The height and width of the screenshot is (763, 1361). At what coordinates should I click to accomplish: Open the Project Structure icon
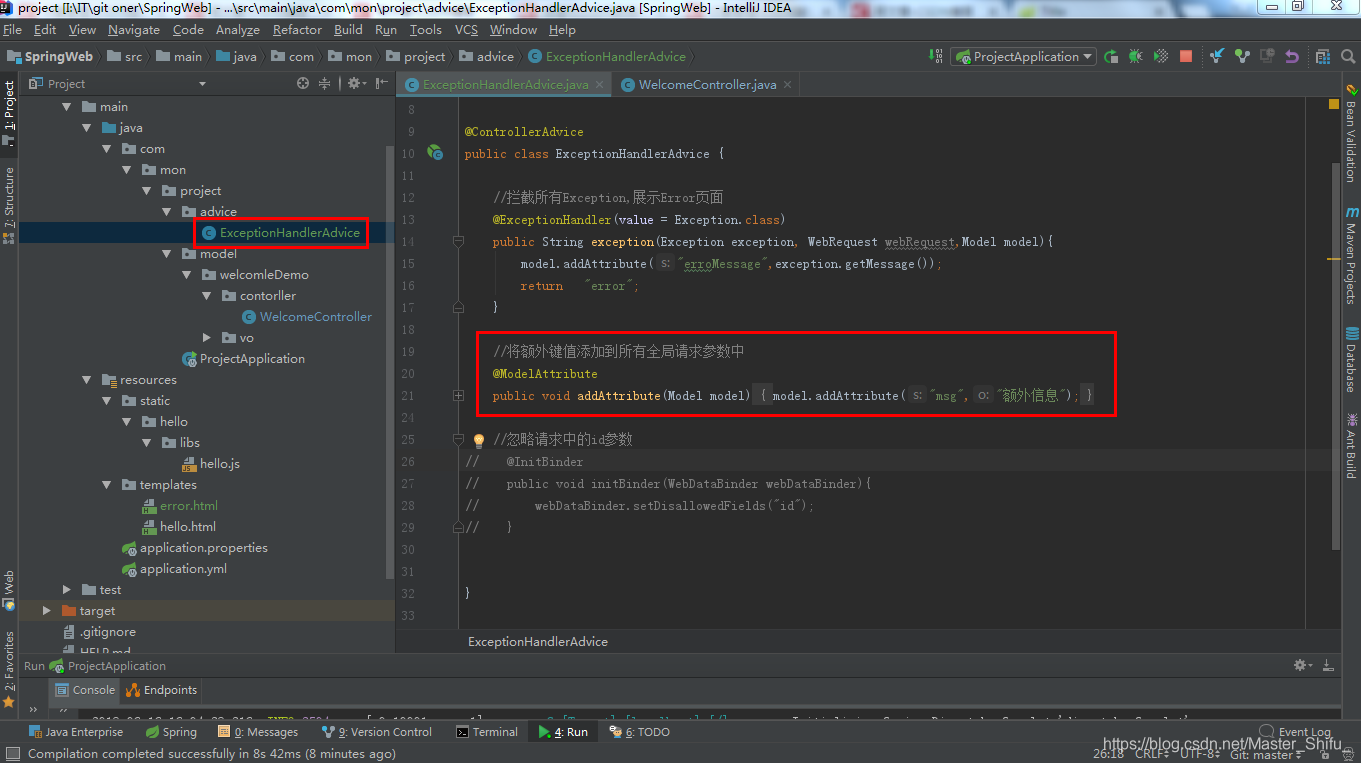(x=1323, y=57)
